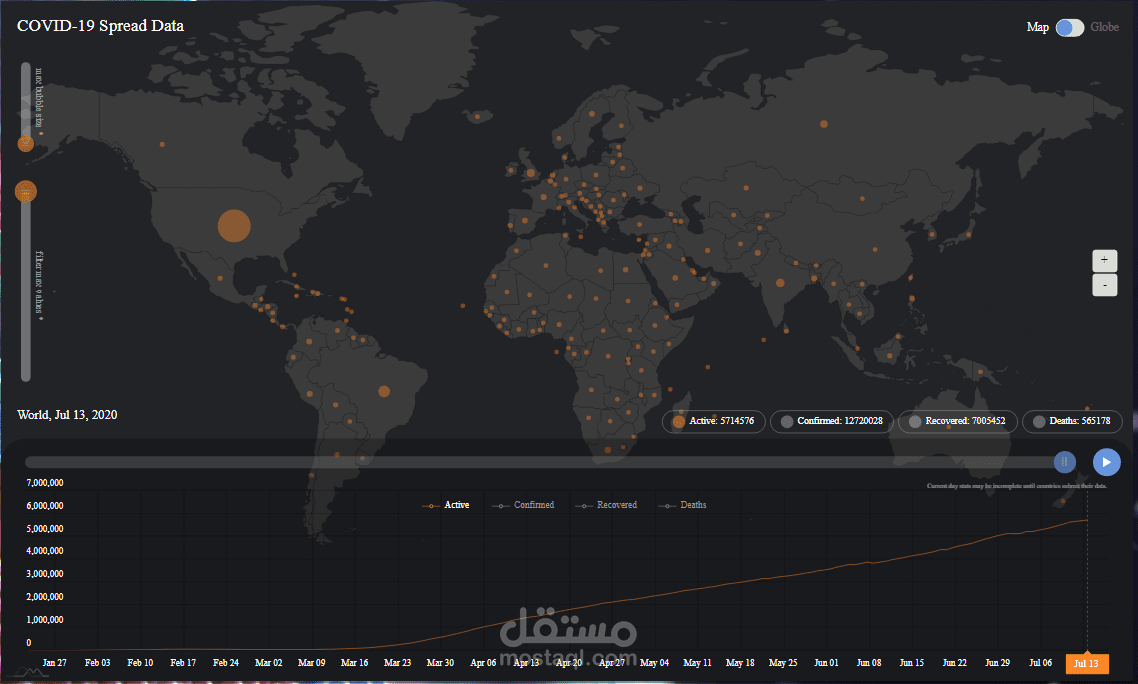
Task: Click the Mexico bubble on the map
Action: coord(220,278)
